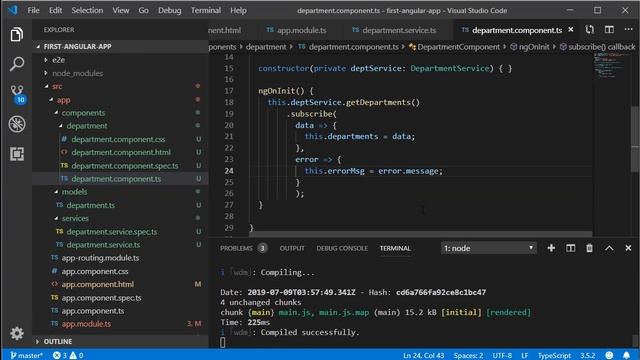Click LF end-of-line setting
The image size is (640, 360).
(524, 356)
